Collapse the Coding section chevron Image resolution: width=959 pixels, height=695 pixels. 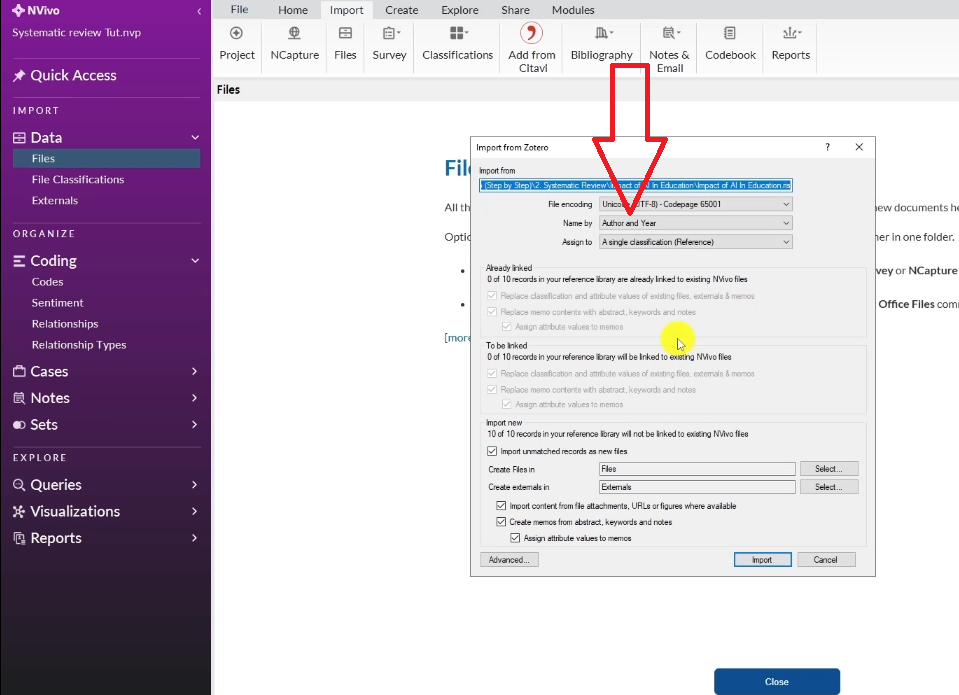(x=195, y=261)
